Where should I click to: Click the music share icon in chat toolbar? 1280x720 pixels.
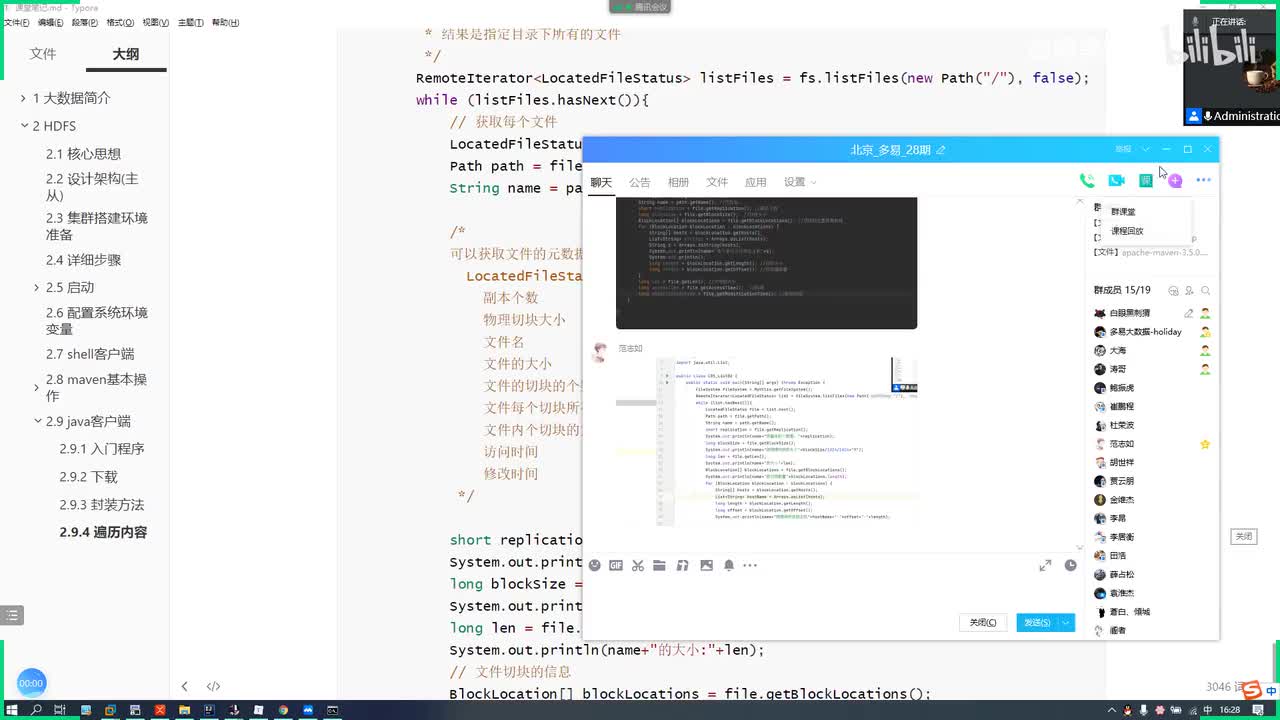coord(683,565)
